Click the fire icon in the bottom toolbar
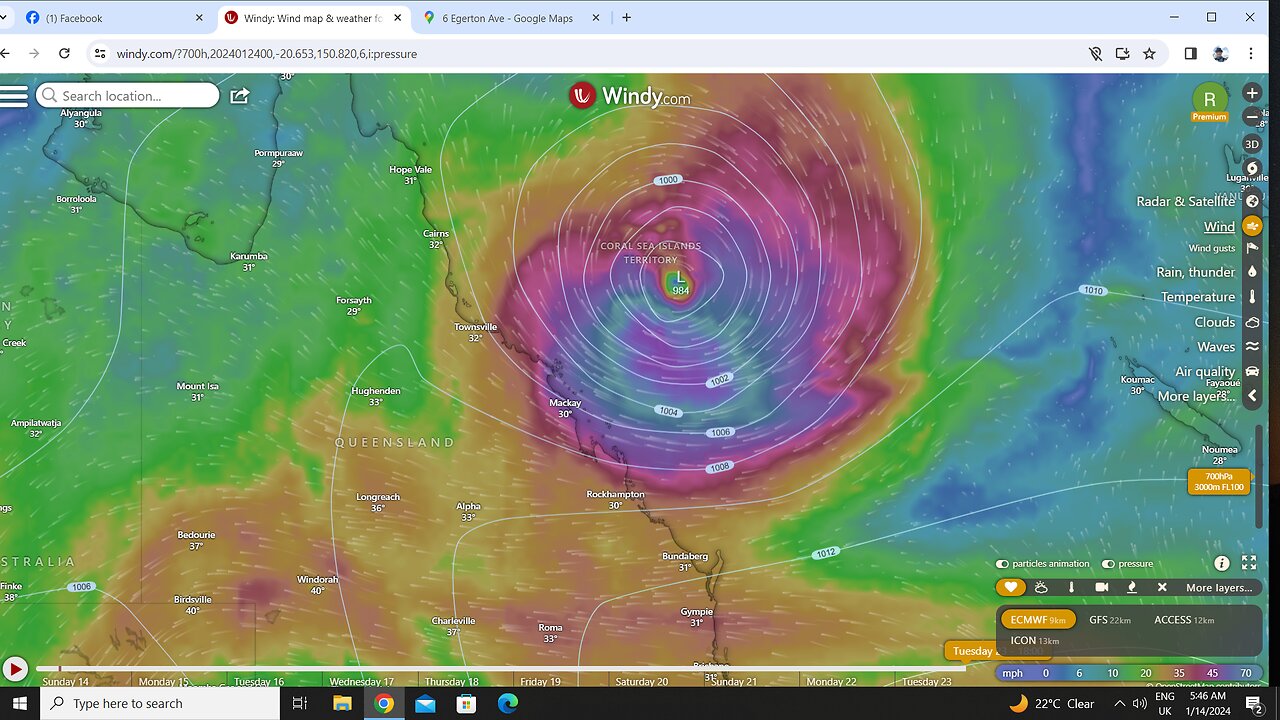The width and height of the screenshot is (1280, 720). click(x=1131, y=588)
